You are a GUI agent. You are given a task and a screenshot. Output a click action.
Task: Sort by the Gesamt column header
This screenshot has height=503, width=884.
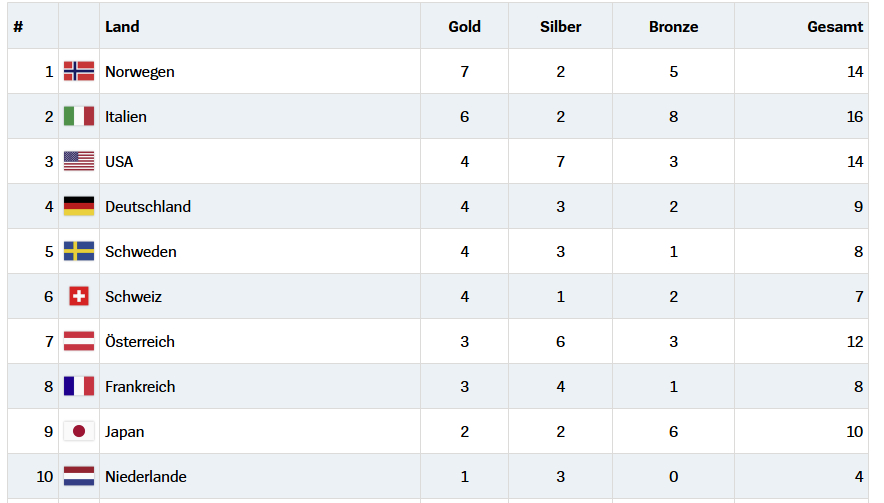pyautogui.click(x=834, y=27)
